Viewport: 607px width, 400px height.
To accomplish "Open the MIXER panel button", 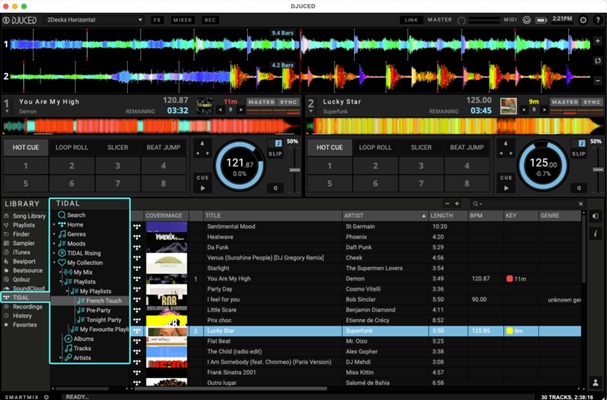I will click(182, 20).
